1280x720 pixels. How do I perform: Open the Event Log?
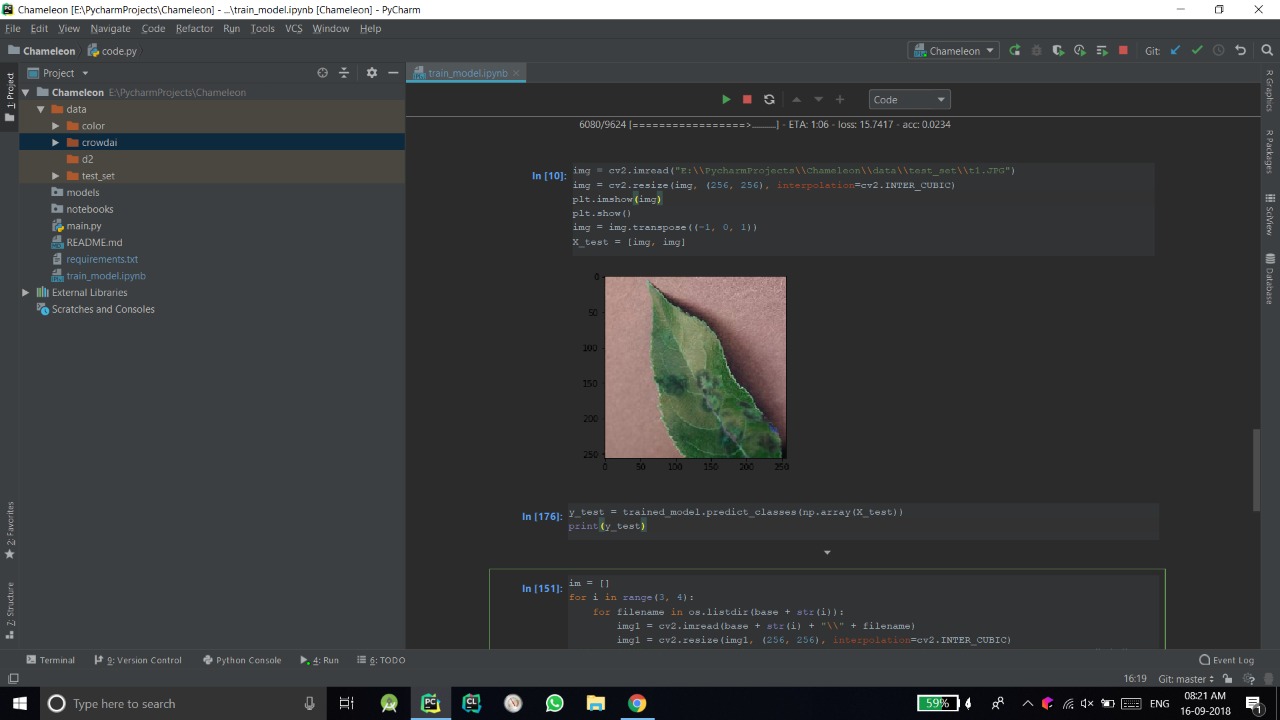coord(1226,660)
